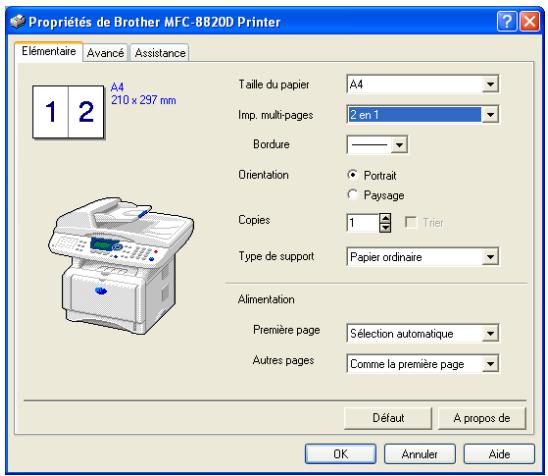This screenshot has height=476, width=548.
Task: Open the Avancé tab
Action: click(105, 53)
